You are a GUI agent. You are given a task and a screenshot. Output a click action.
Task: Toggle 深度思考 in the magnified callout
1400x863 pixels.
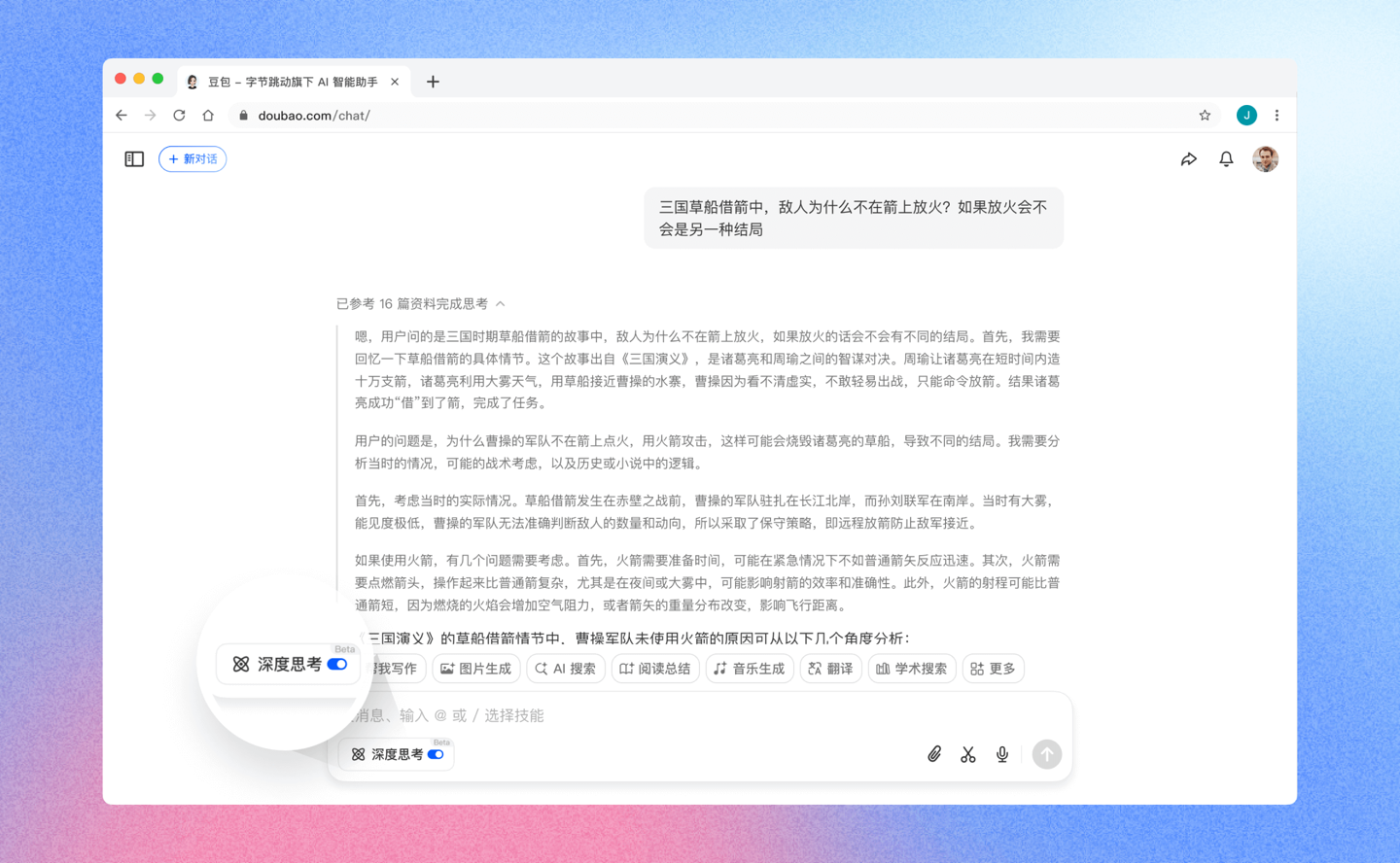point(337,664)
